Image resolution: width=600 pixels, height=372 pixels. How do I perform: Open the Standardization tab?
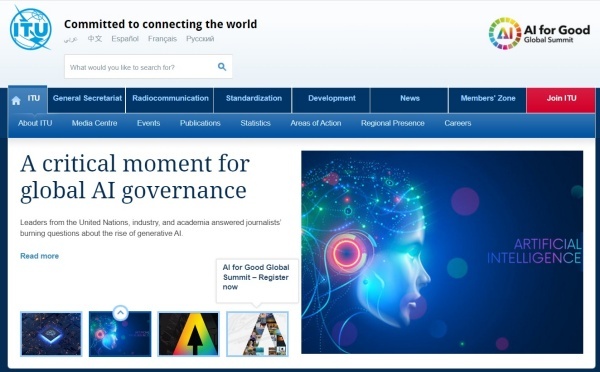(254, 98)
